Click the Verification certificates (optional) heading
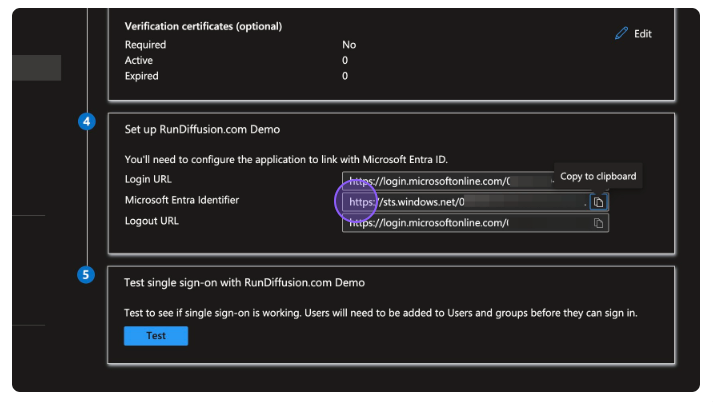 coord(203,26)
